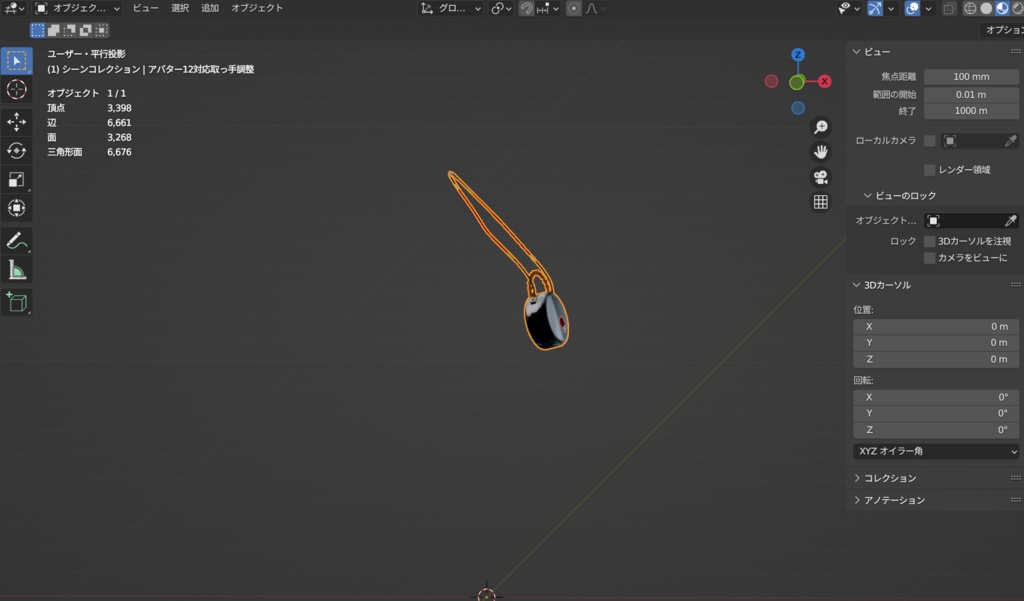Set selection mode to intersect
1024x601 pixels.
[101, 30]
